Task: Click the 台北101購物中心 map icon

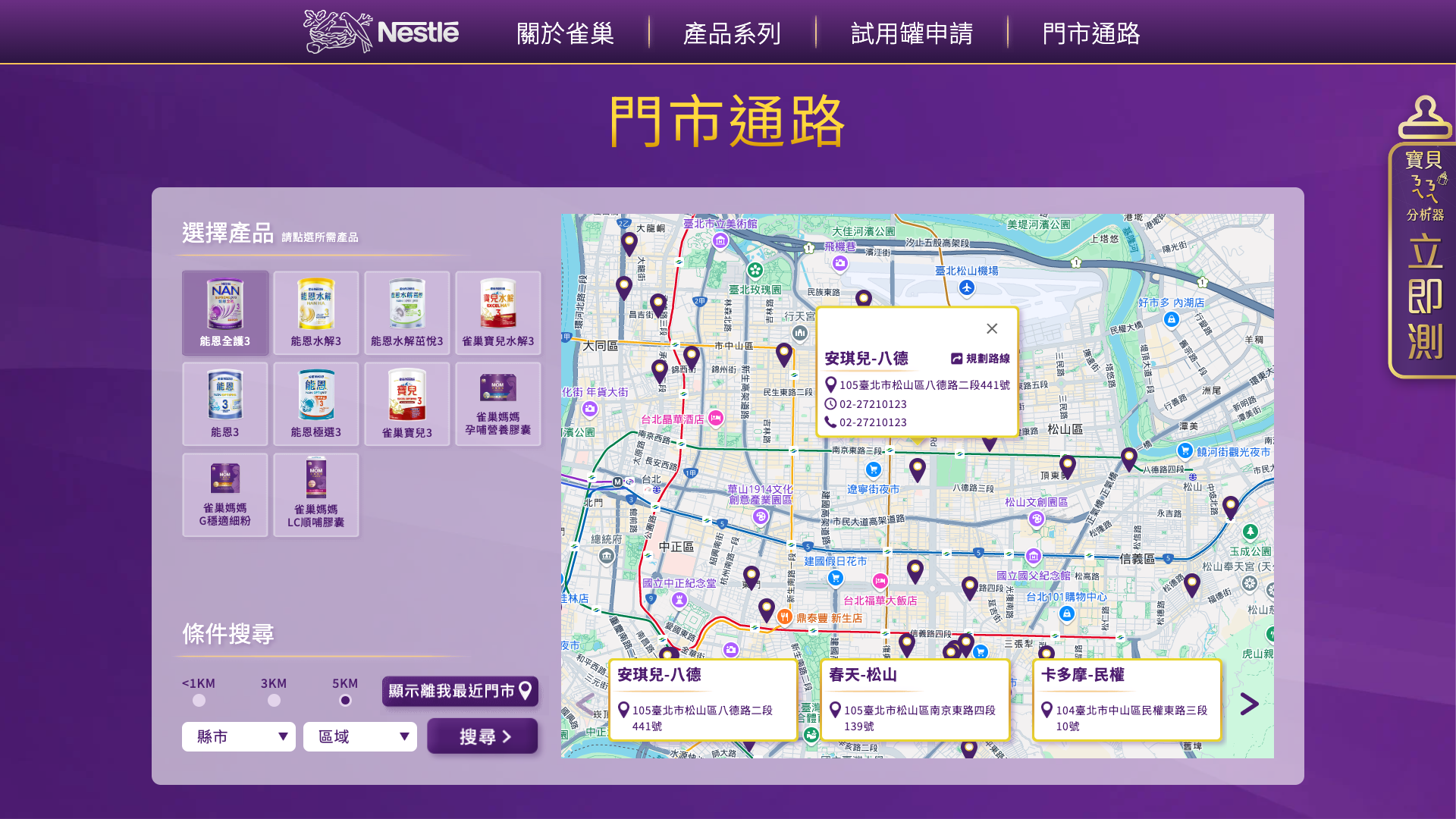Action: click(1067, 613)
